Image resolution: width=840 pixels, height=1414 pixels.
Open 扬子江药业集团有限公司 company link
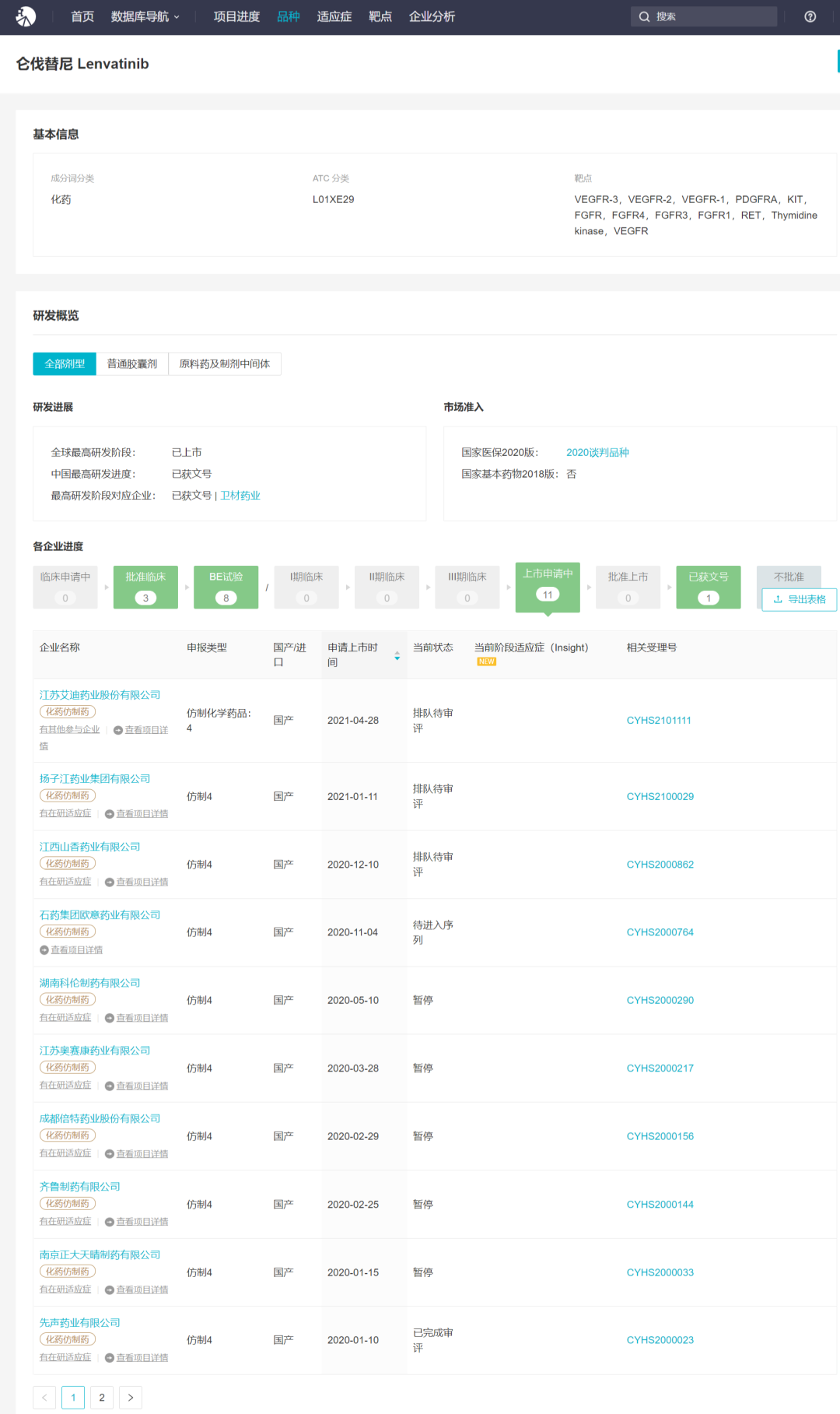pyautogui.click(x=95, y=779)
